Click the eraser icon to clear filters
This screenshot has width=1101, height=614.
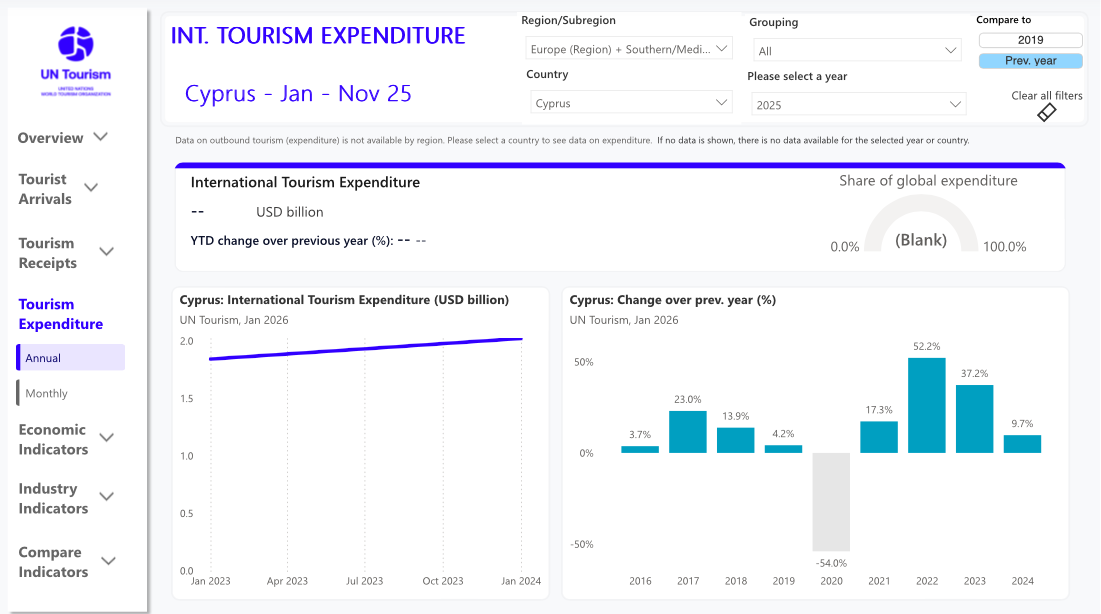[1046, 113]
